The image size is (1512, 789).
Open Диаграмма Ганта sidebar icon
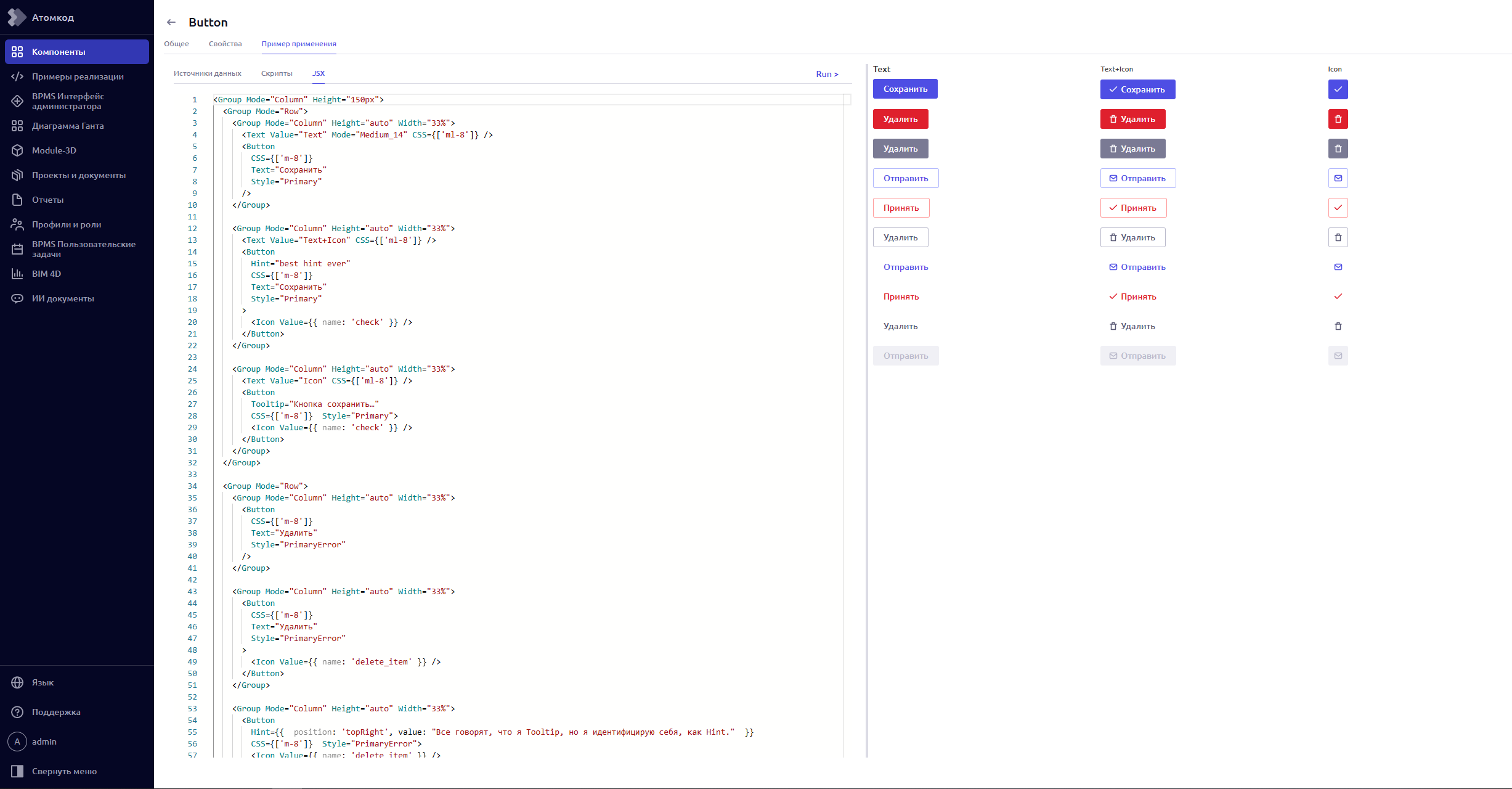[x=17, y=126]
